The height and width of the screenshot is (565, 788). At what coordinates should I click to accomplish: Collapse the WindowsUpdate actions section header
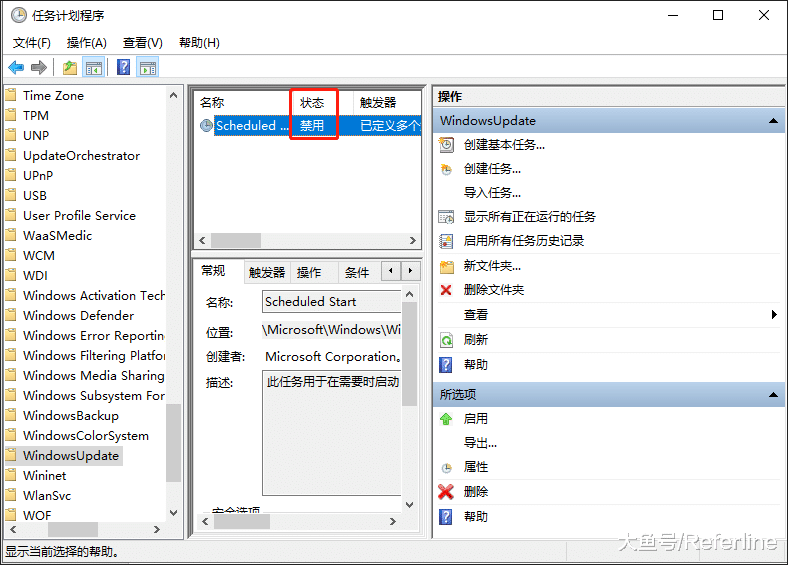tap(773, 121)
